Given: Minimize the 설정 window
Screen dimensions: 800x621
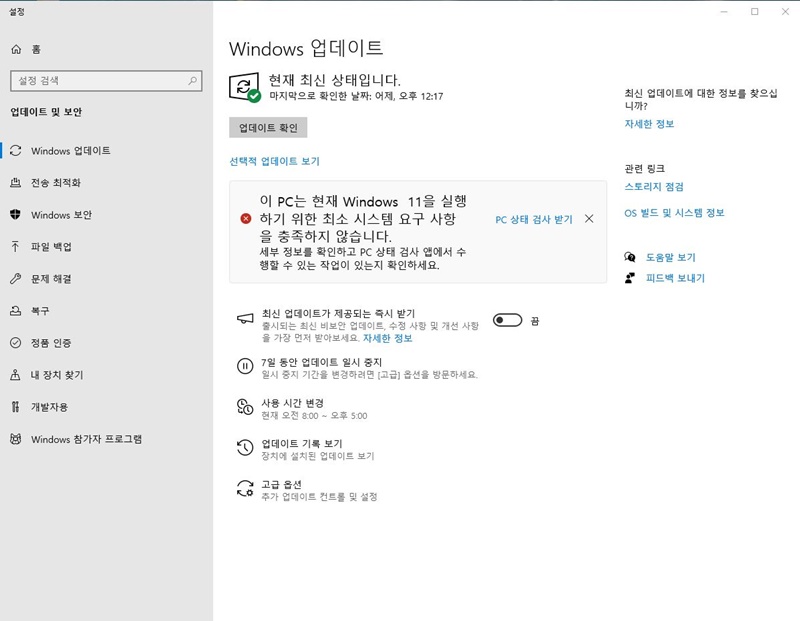Looking at the screenshot, I should pos(724,12).
